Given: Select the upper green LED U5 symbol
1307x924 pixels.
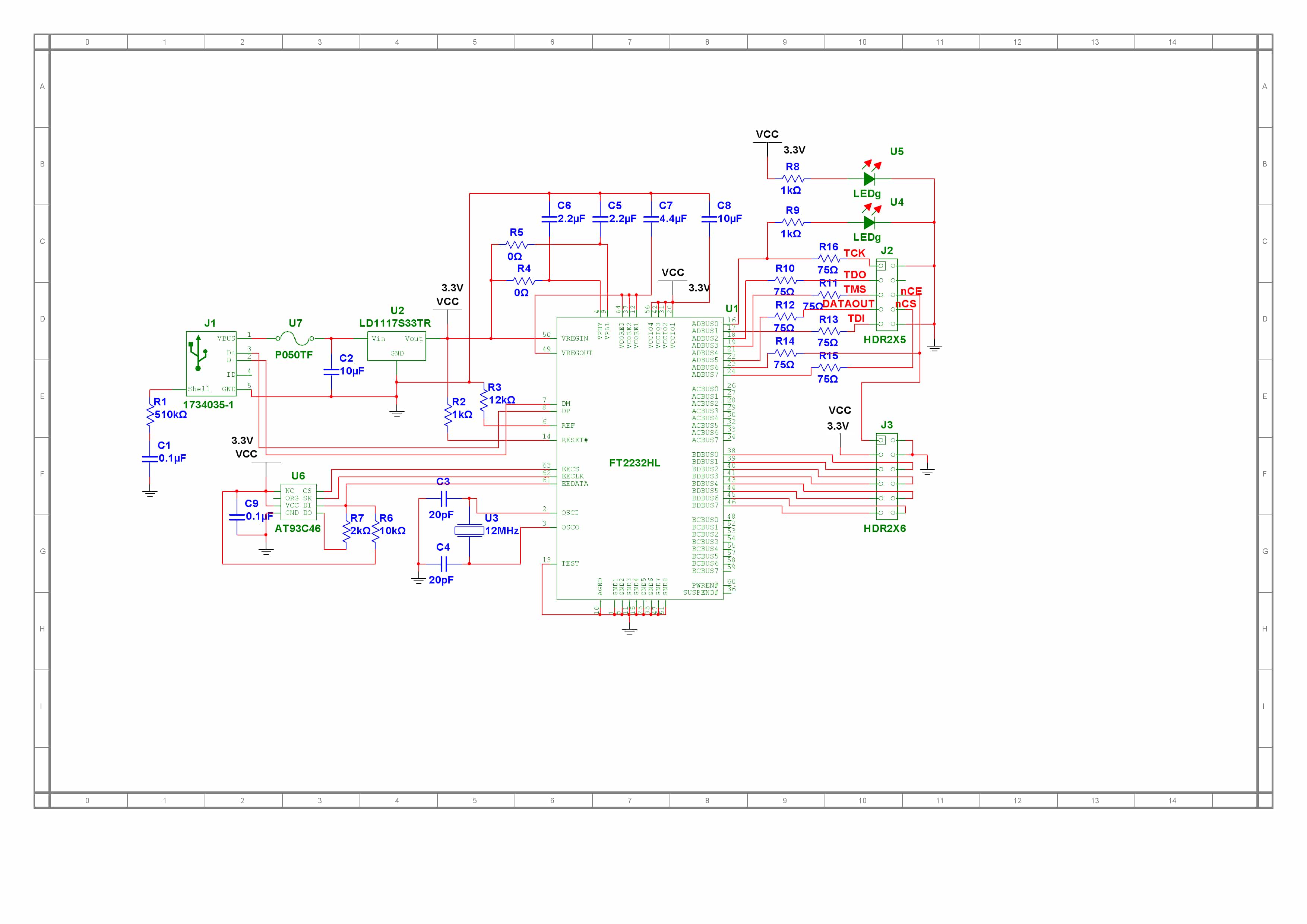Looking at the screenshot, I should pyautogui.click(x=869, y=179).
